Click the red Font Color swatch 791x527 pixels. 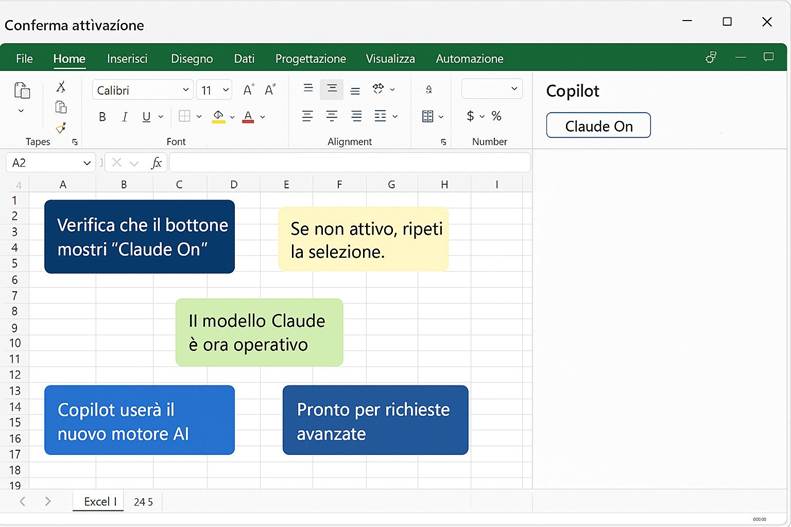coord(247,117)
